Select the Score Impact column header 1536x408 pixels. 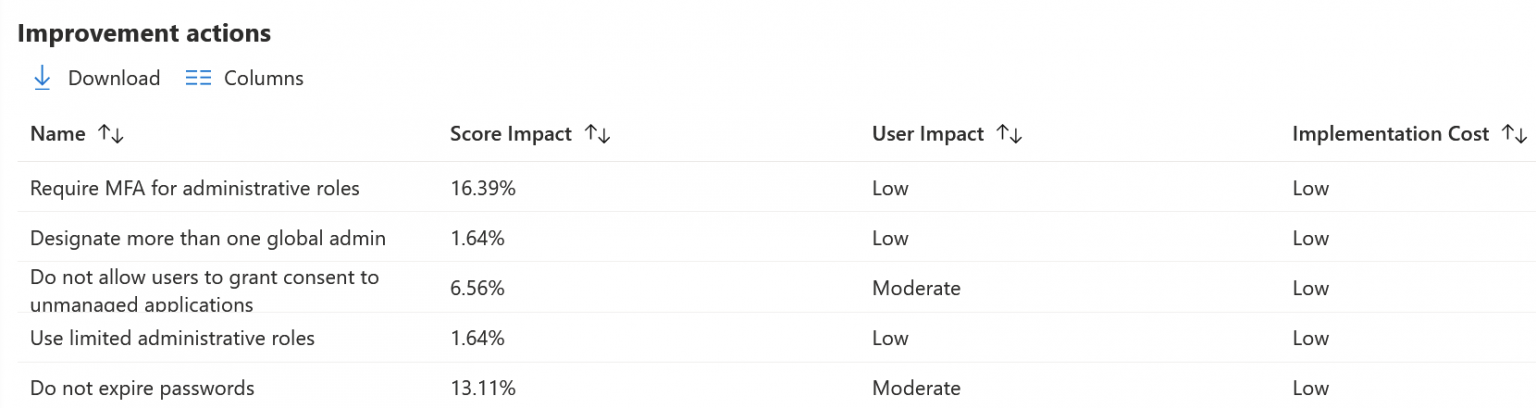[x=511, y=134]
